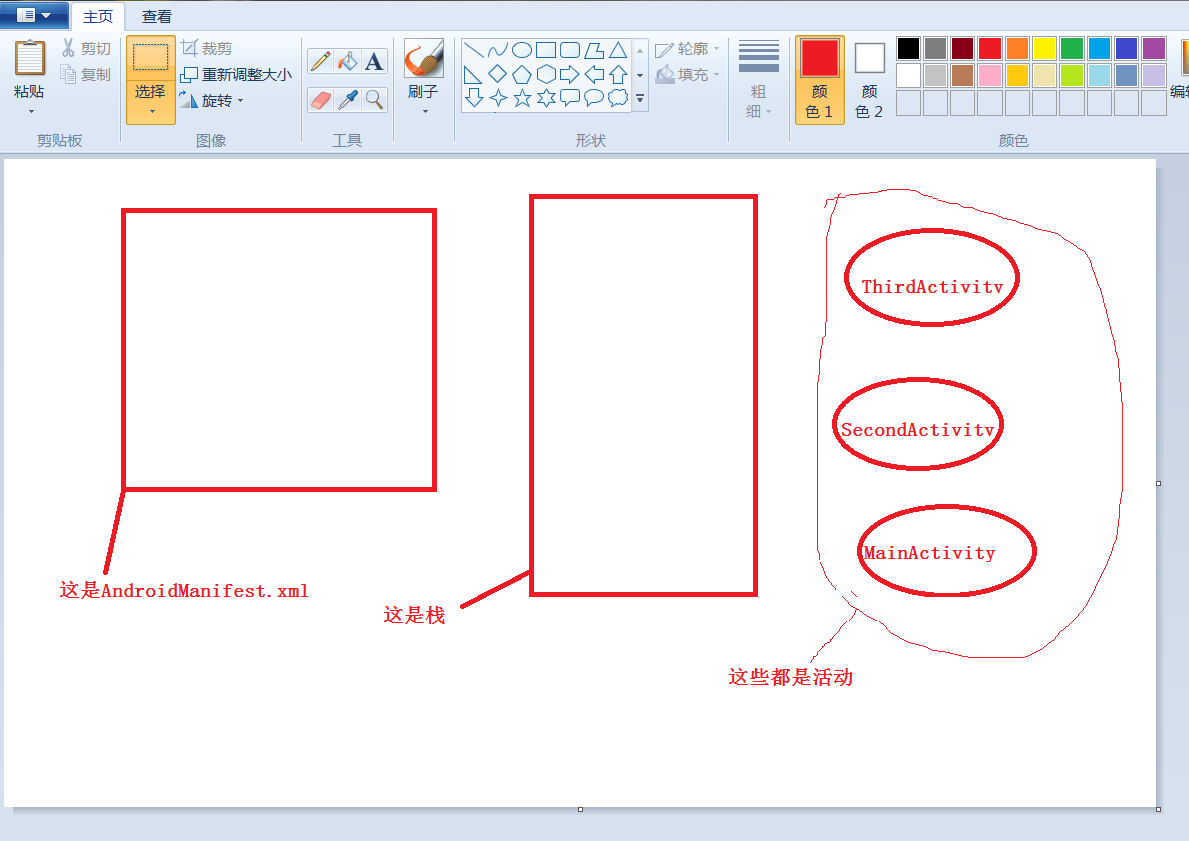
Task: Pick the pink color swatch
Action: 990,76
